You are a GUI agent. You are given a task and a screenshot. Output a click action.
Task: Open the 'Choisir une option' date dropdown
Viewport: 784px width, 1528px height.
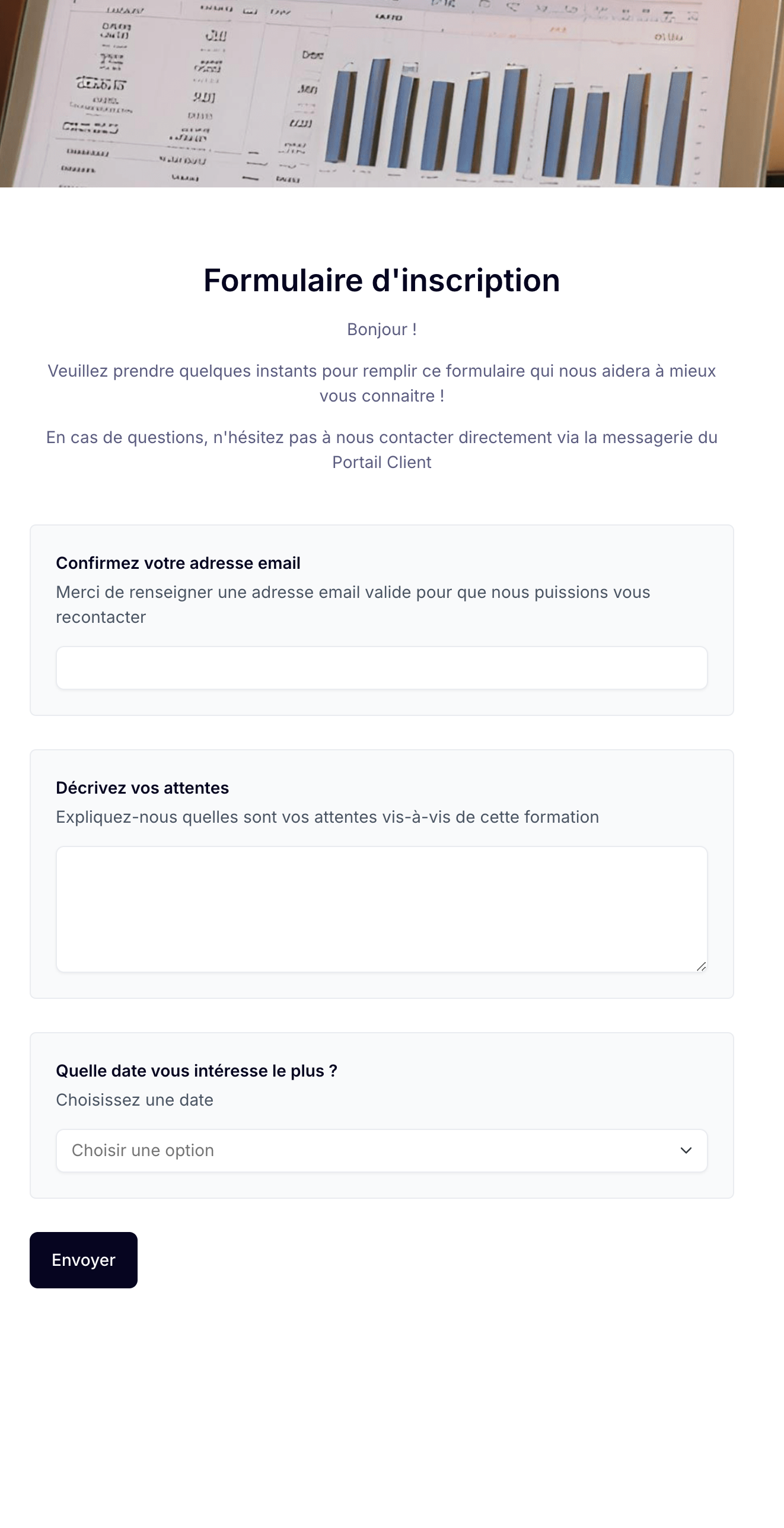click(x=382, y=1151)
